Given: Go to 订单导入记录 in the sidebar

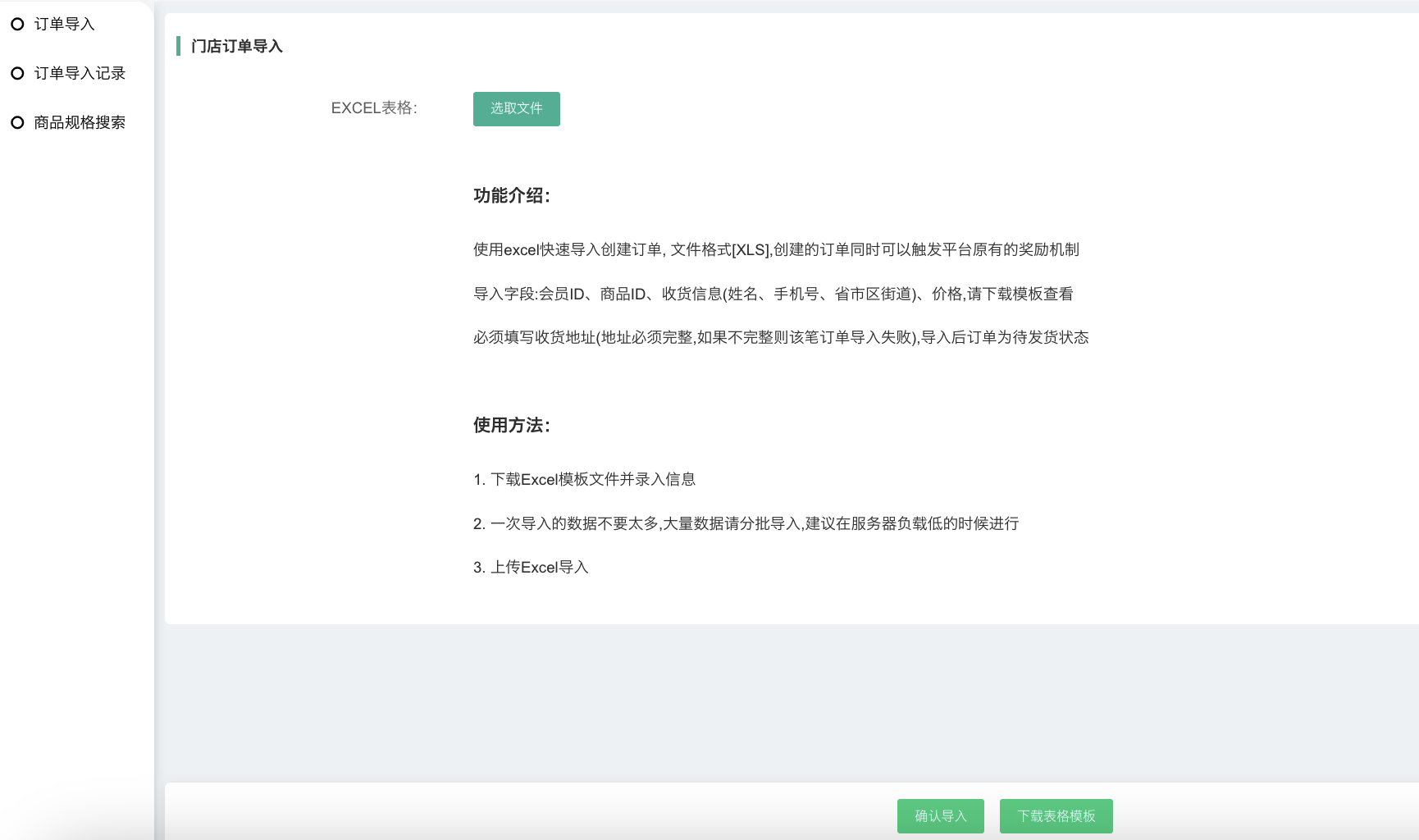Looking at the screenshot, I should pos(80,74).
